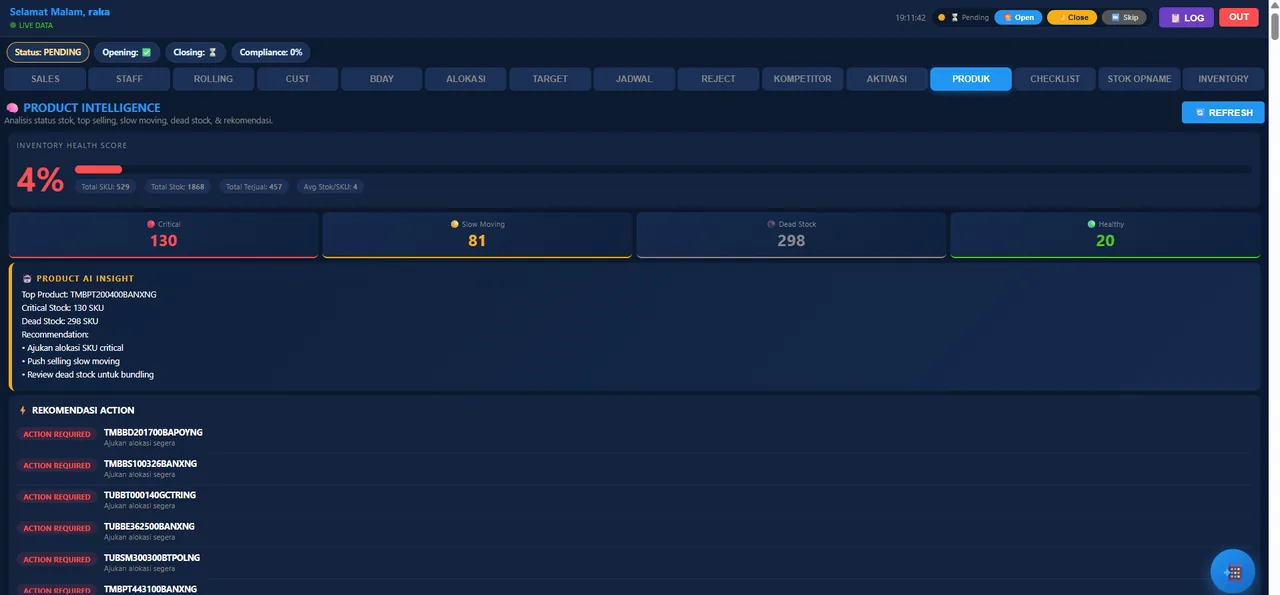
Task: Select the TARGET tab
Action: coord(550,79)
